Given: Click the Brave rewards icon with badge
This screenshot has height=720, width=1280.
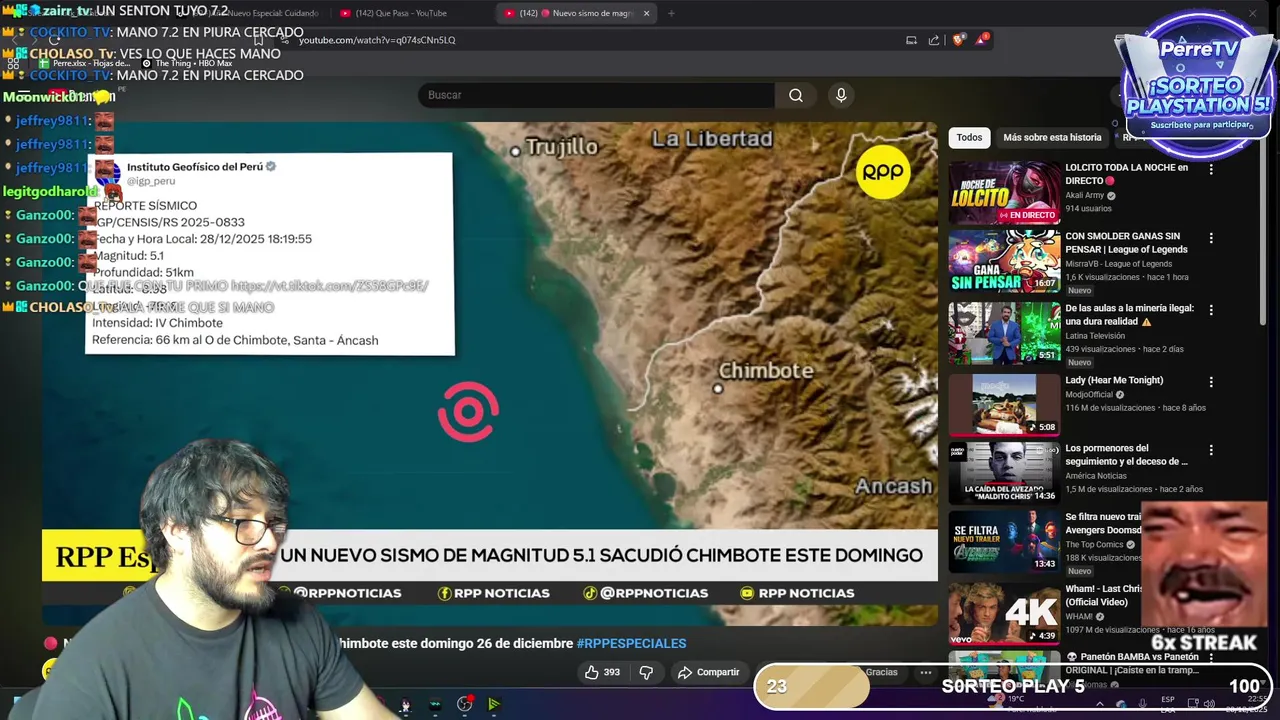Looking at the screenshot, I should click(984, 39).
